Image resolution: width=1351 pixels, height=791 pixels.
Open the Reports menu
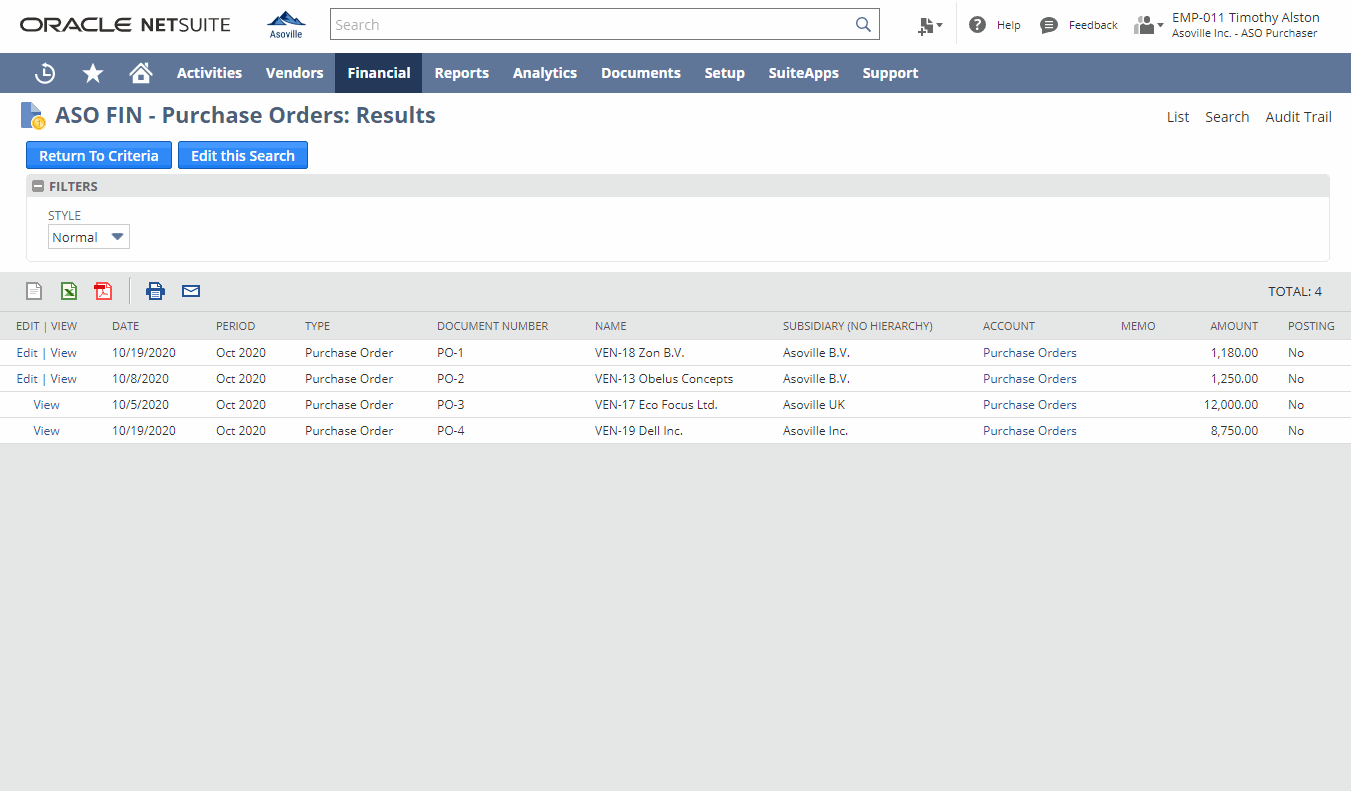click(x=462, y=73)
